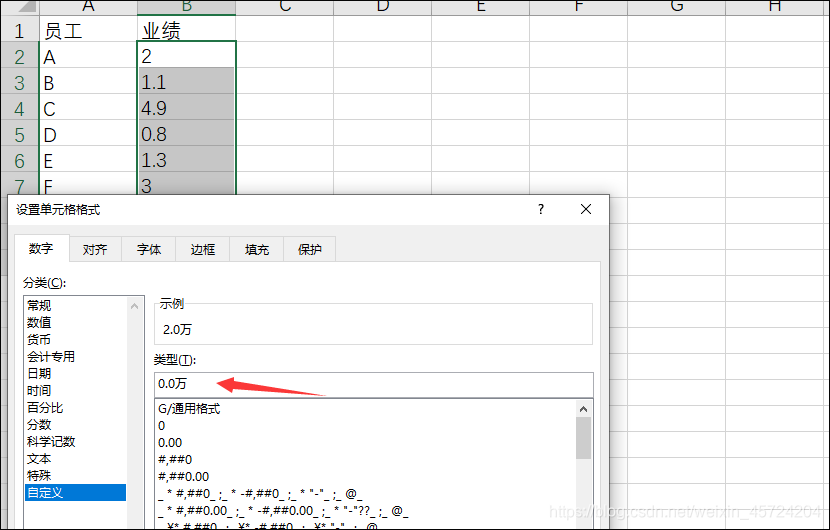Viewport: 830px width, 530px height.
Task: Click the select-all corner of sheet
Action: coord(20,6)
